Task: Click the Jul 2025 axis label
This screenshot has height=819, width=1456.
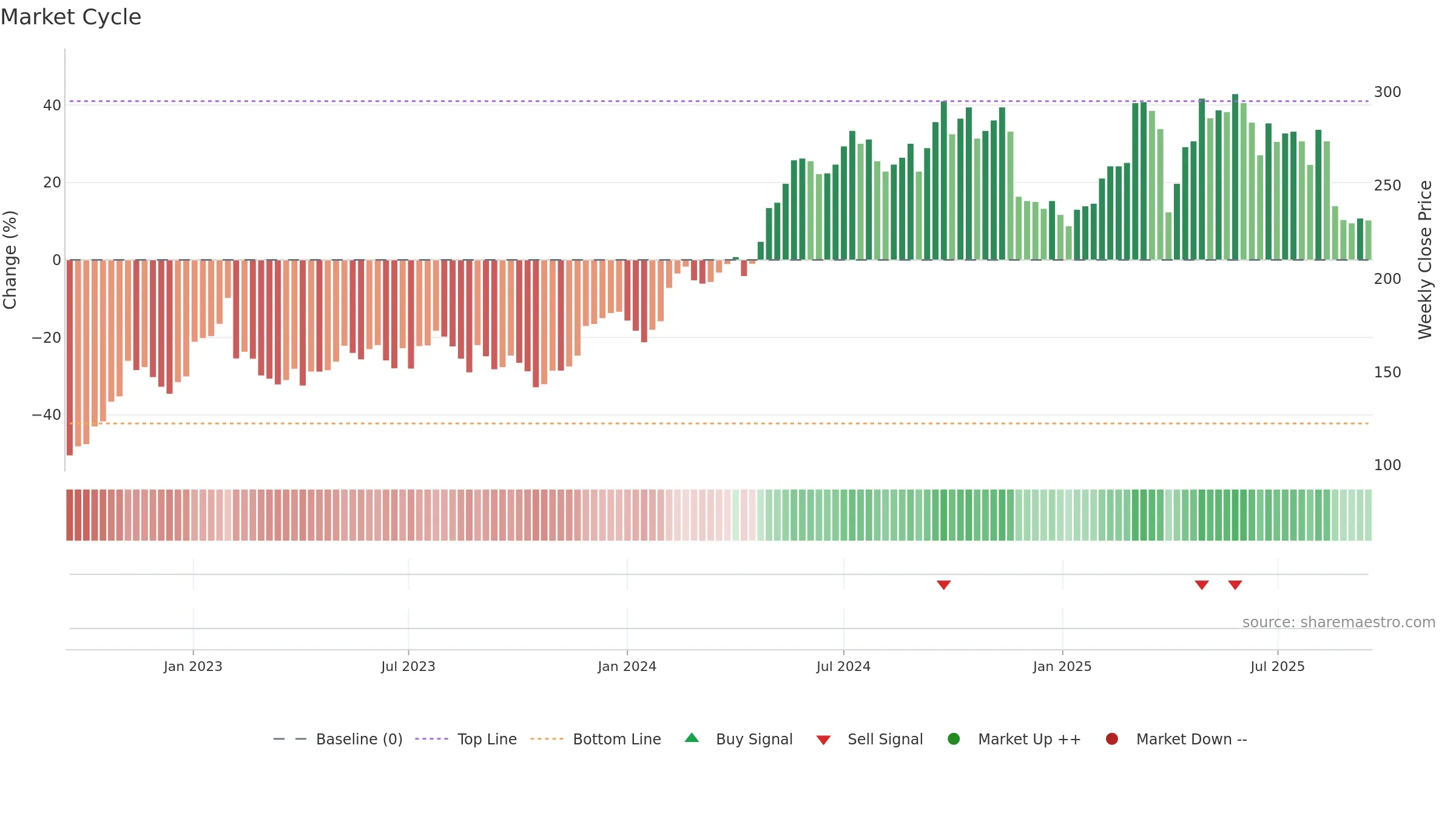Action: (1278, 666)
